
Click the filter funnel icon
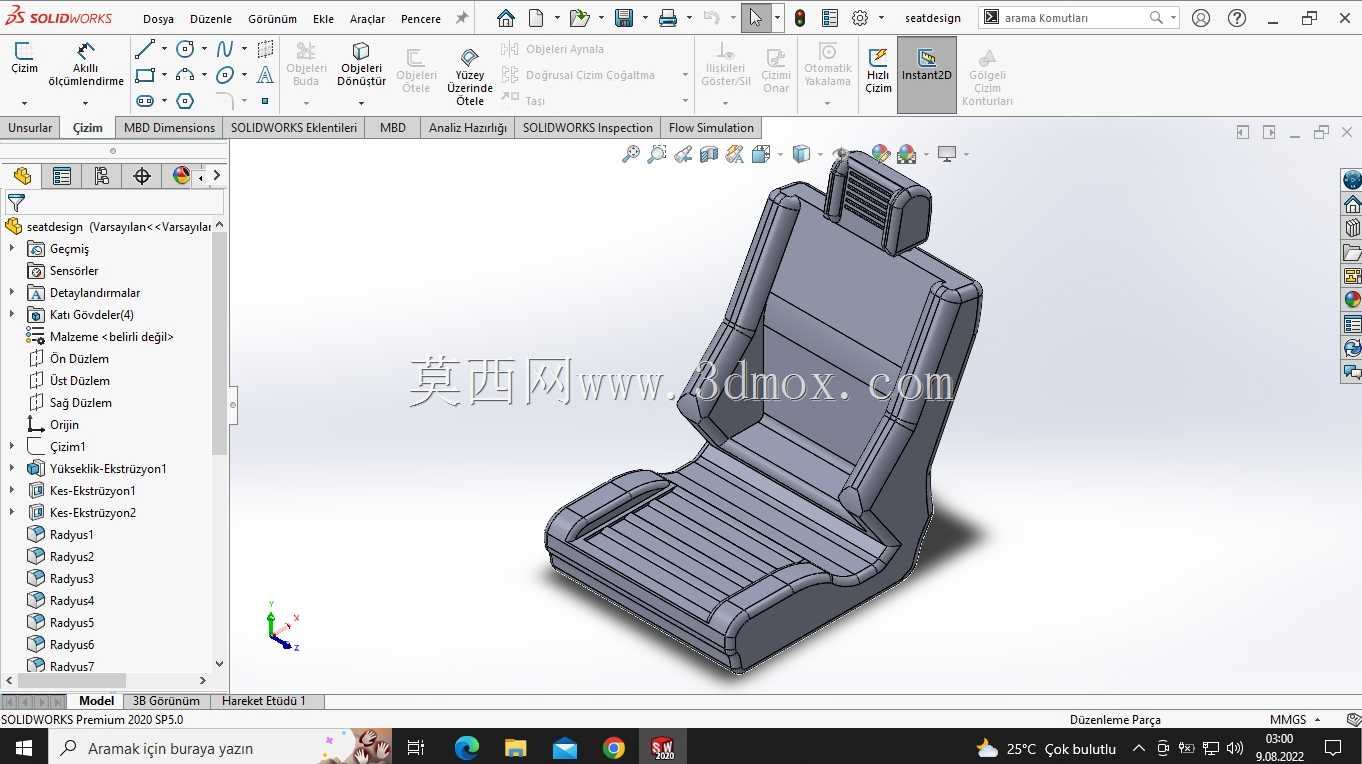tap(16, 203)
